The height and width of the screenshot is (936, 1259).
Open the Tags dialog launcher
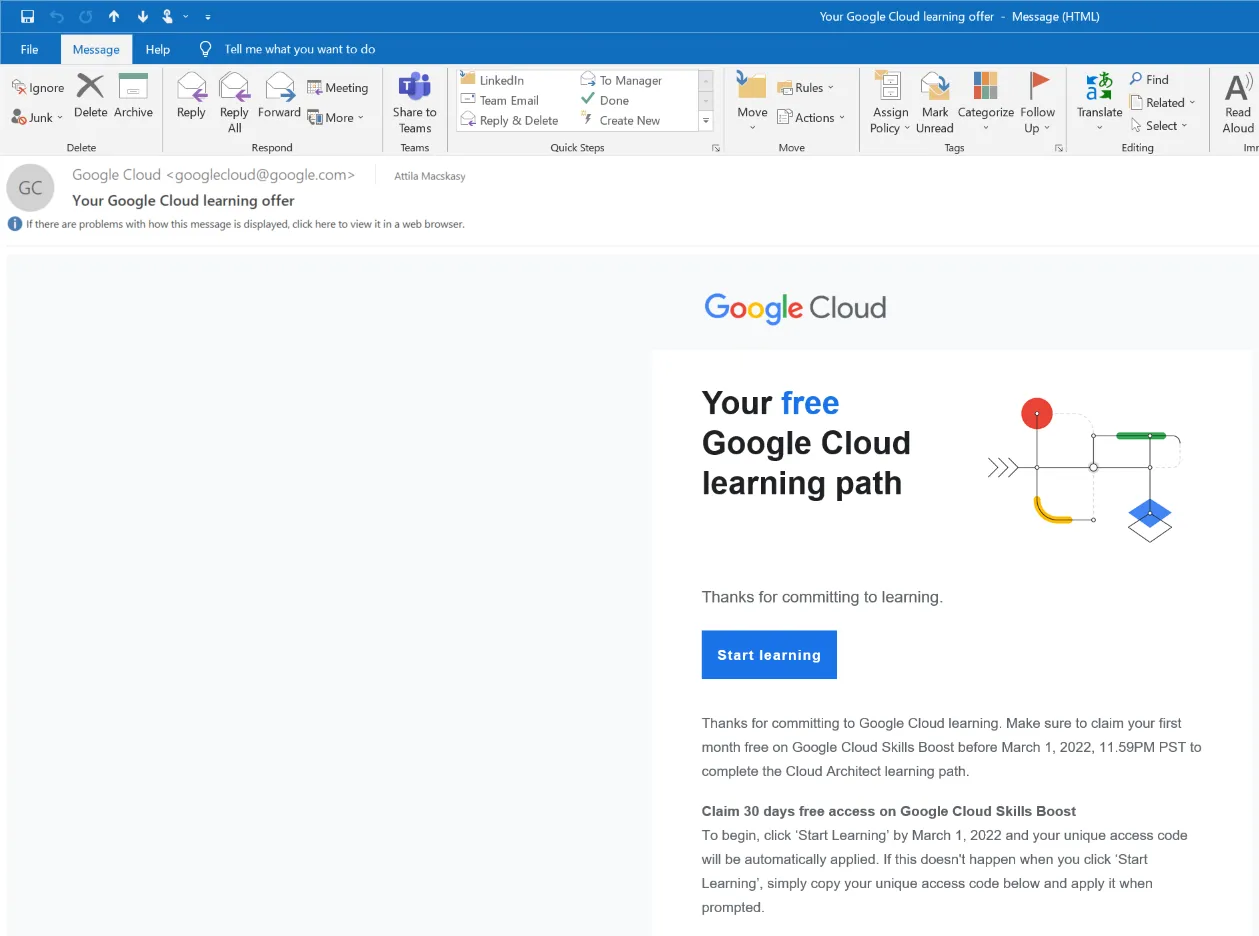[1058, 148]
